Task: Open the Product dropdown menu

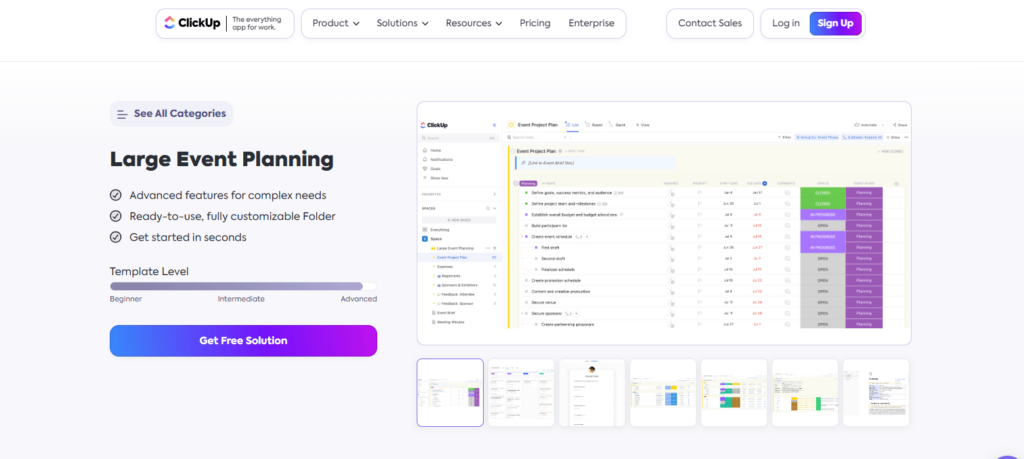Action: click(336, 24)
